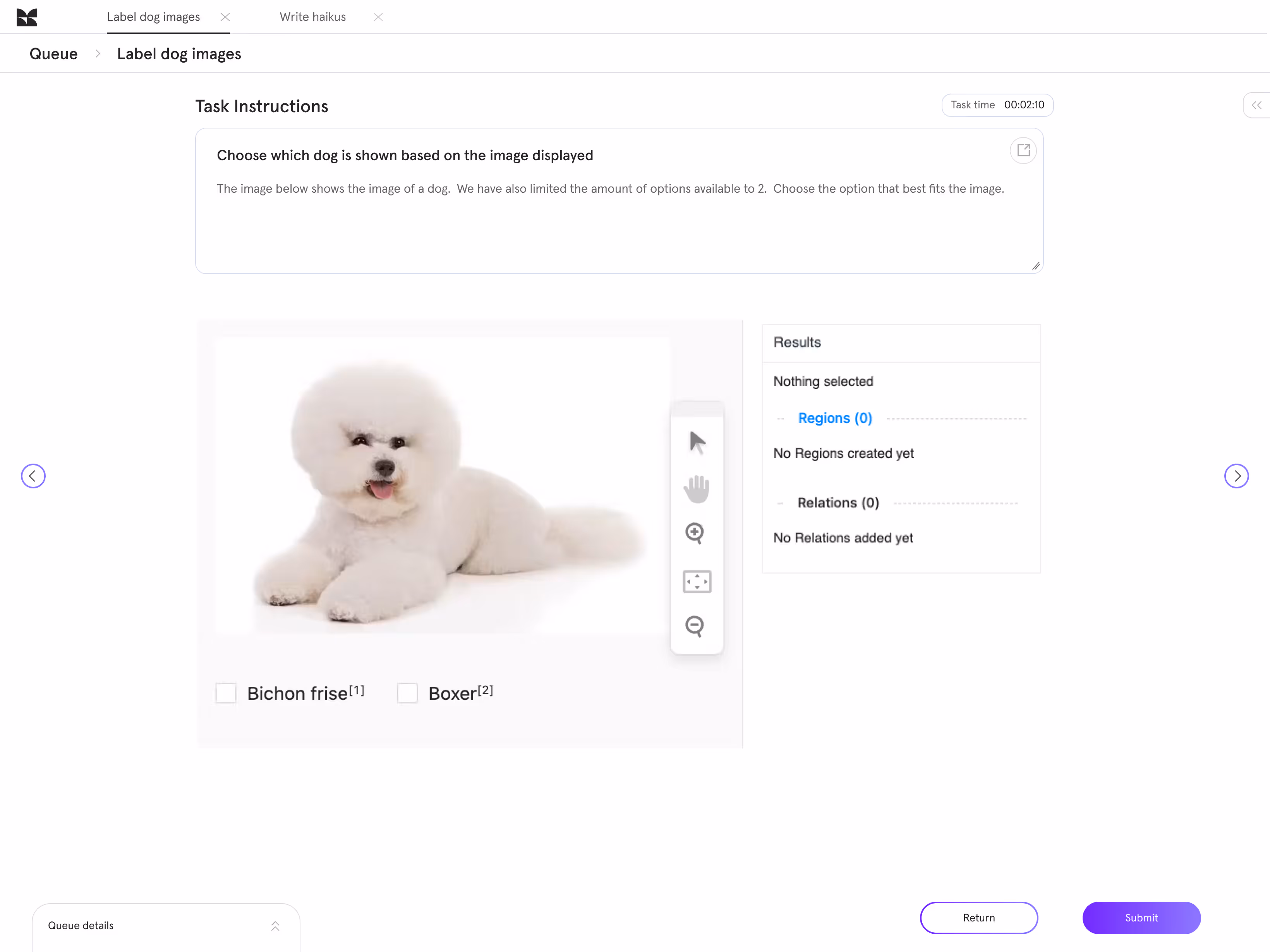The width and height of the screenshot is (1270, 952).
Task: Activate the hand pan tool
Action: [x=697, y=489]
